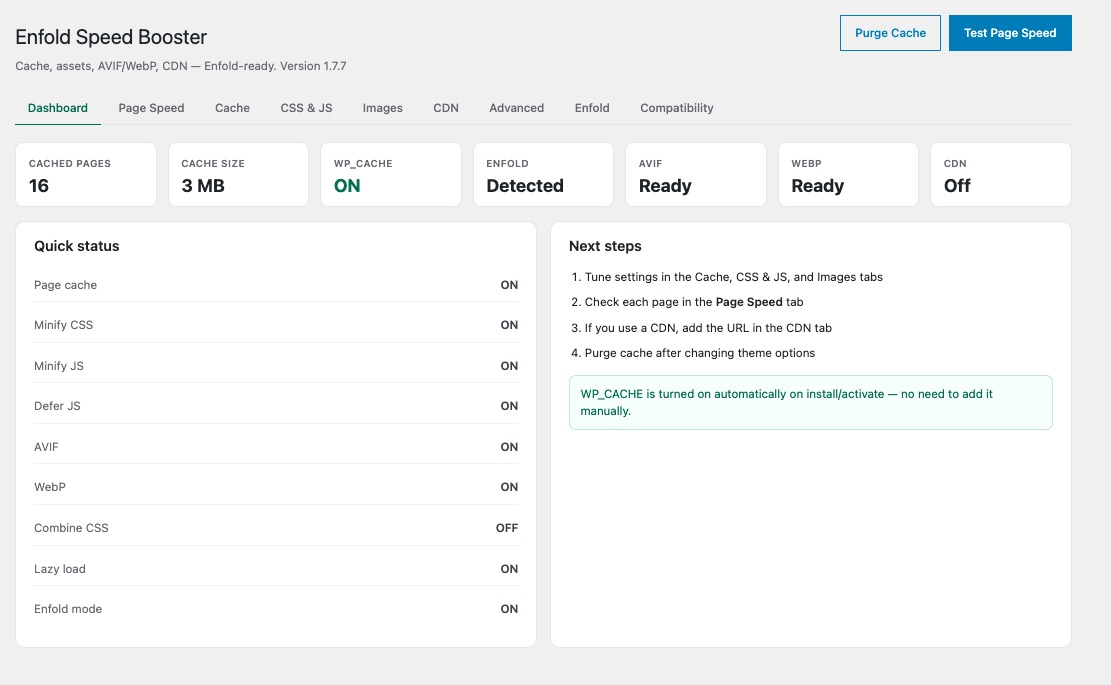Viewport: 1111px width, 685px height.
Task: Open the Page Speed tab
Action: click(x=151, y=108)
